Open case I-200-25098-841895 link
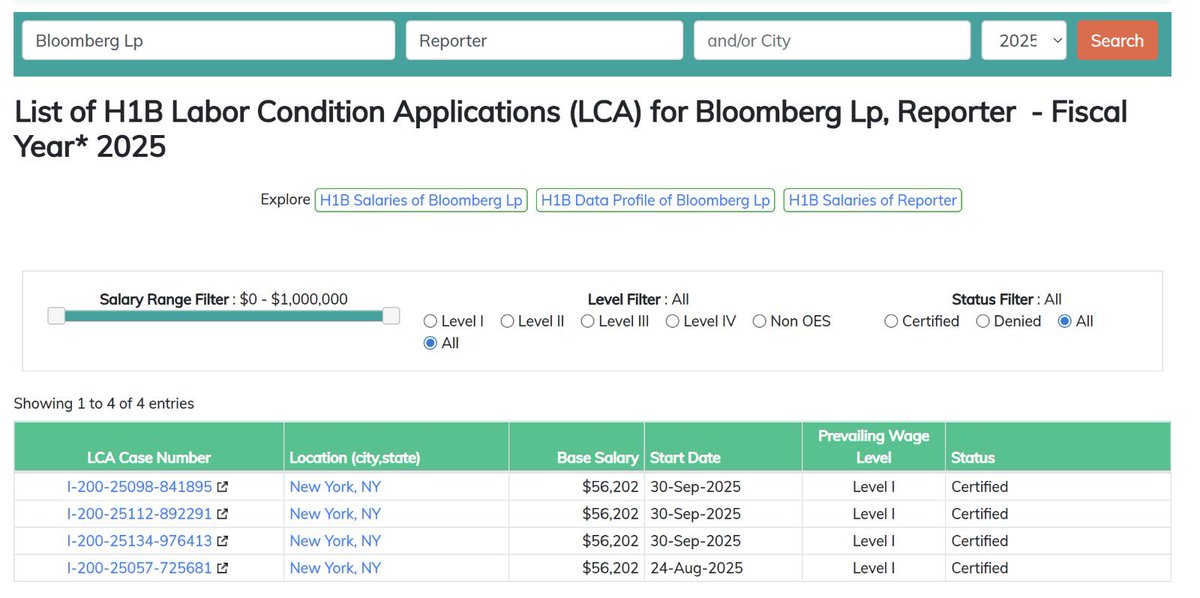Screen dimensions: 1200x598 (x=140, y=487)
